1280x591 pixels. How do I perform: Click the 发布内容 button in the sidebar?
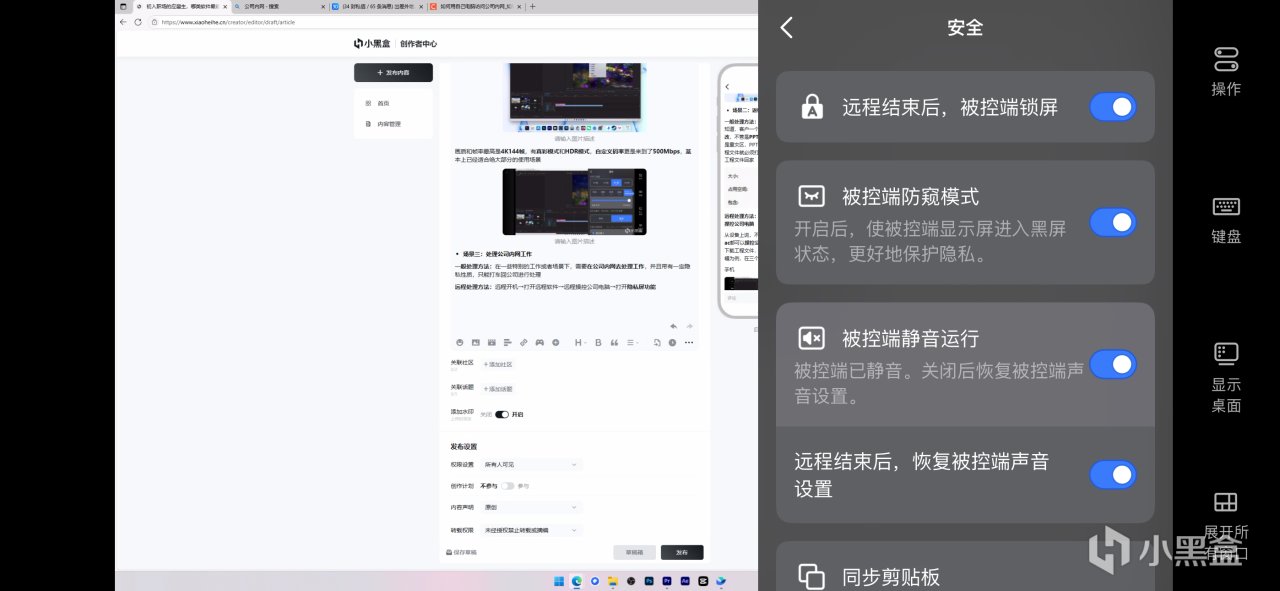[x=393, y=73]
